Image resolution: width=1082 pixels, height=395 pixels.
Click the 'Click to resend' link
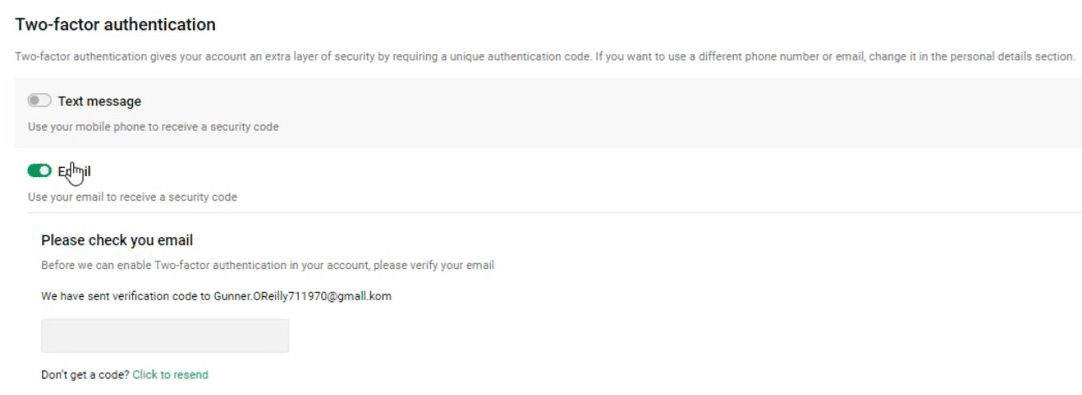coord(170,375)
